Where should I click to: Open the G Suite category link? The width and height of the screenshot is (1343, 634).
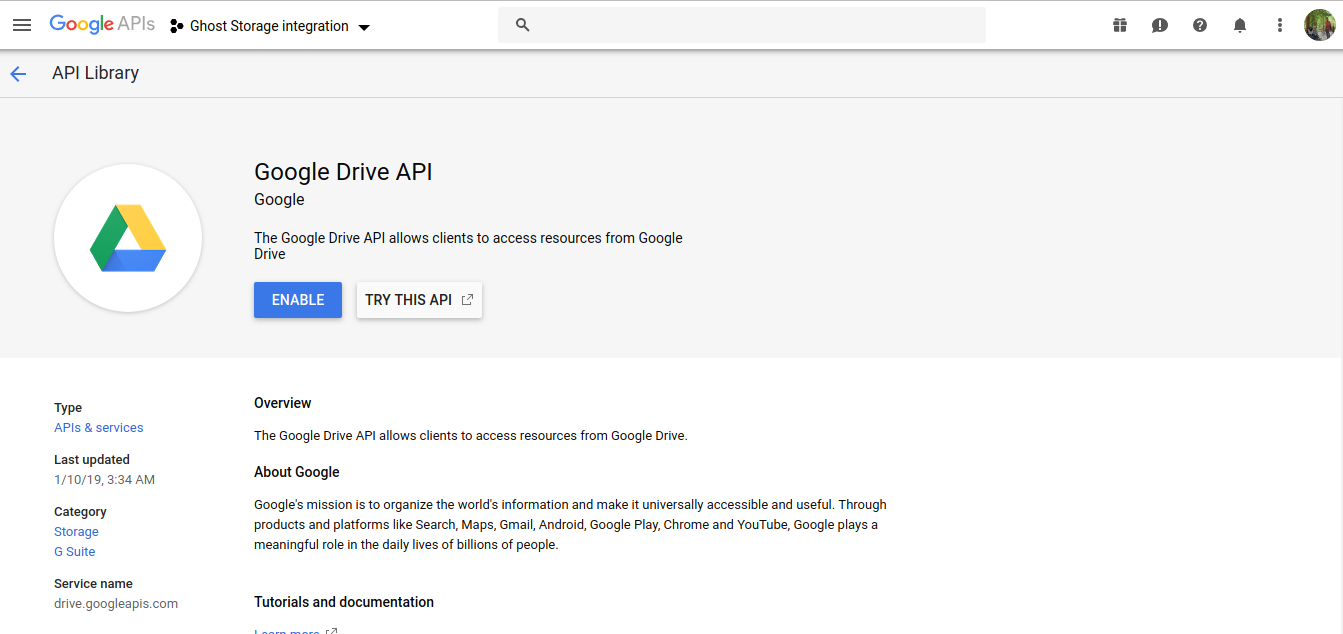75,552
